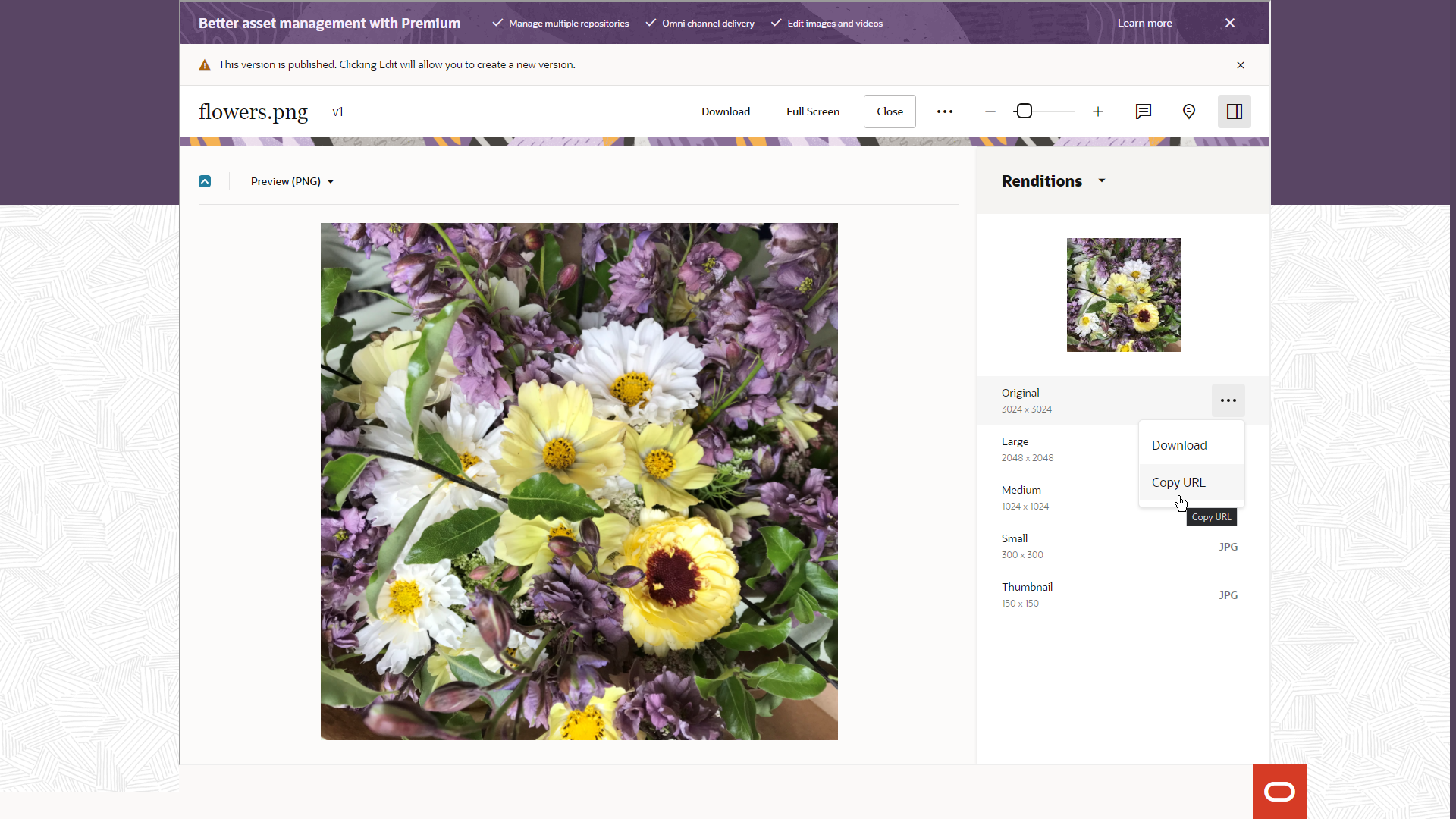The height and width of the screenshot is (819, 1456).
Task: Toggle the sidebar panel icon
Action: pyautogui.click(x=1234, y=111)
